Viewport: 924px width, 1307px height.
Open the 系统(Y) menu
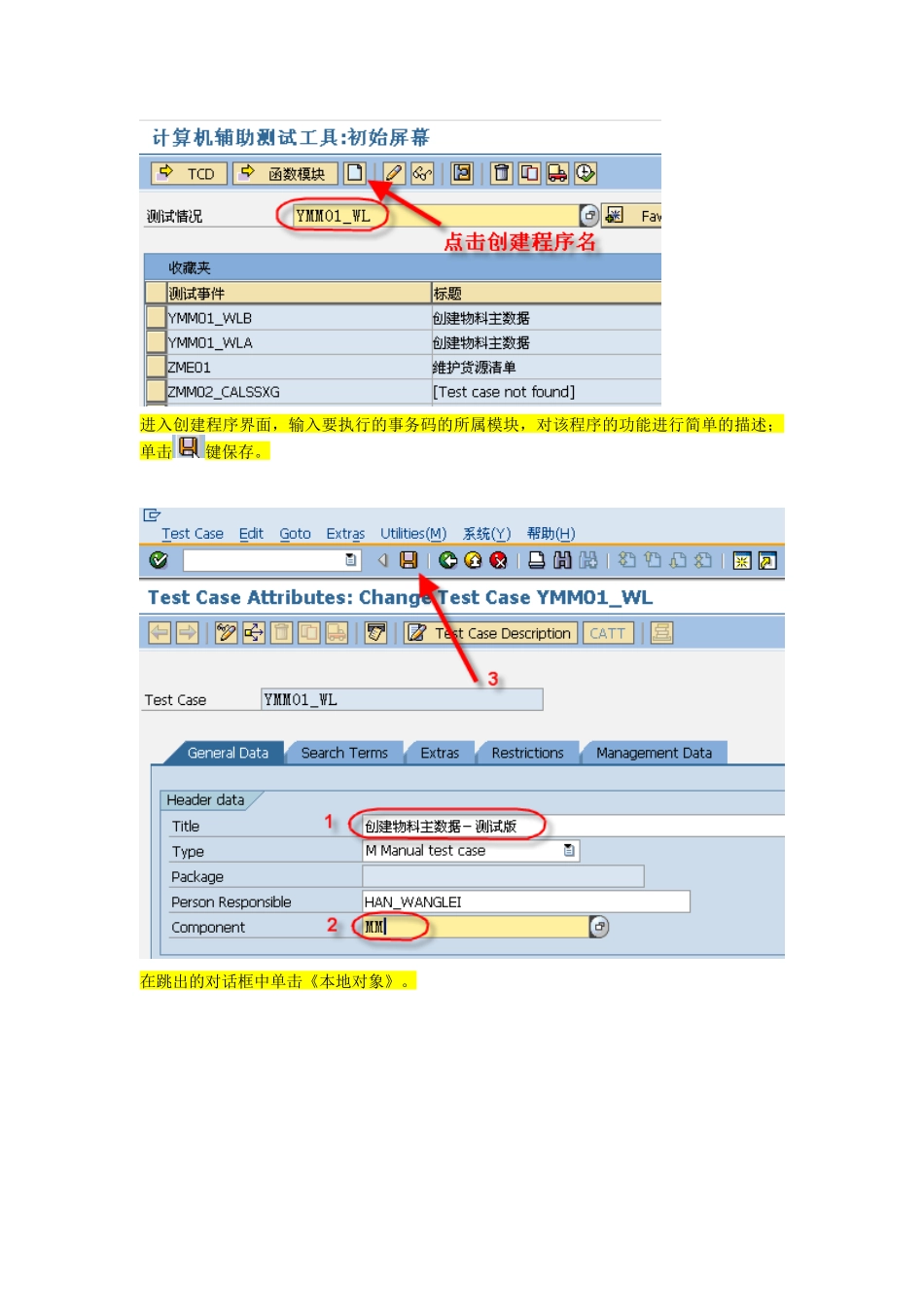pyautogui.click(x=486, y=534)
